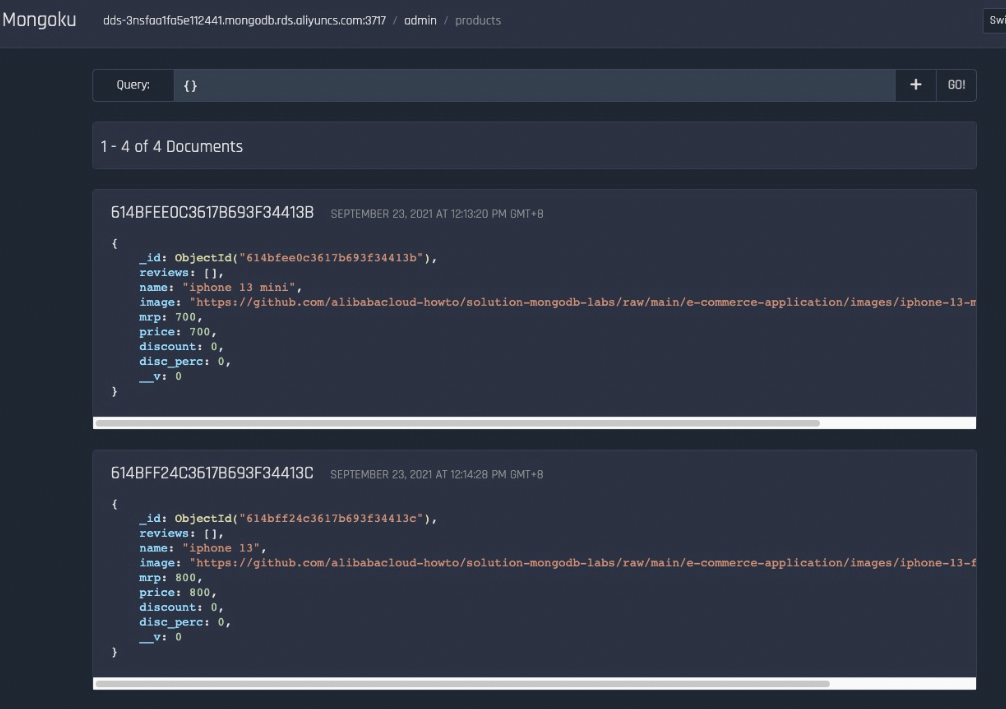This screenshot has height=709, width=1006.
Task: Click "disc_perc: 0" in the iphone 13 document
Action: (x=185, y=622)
